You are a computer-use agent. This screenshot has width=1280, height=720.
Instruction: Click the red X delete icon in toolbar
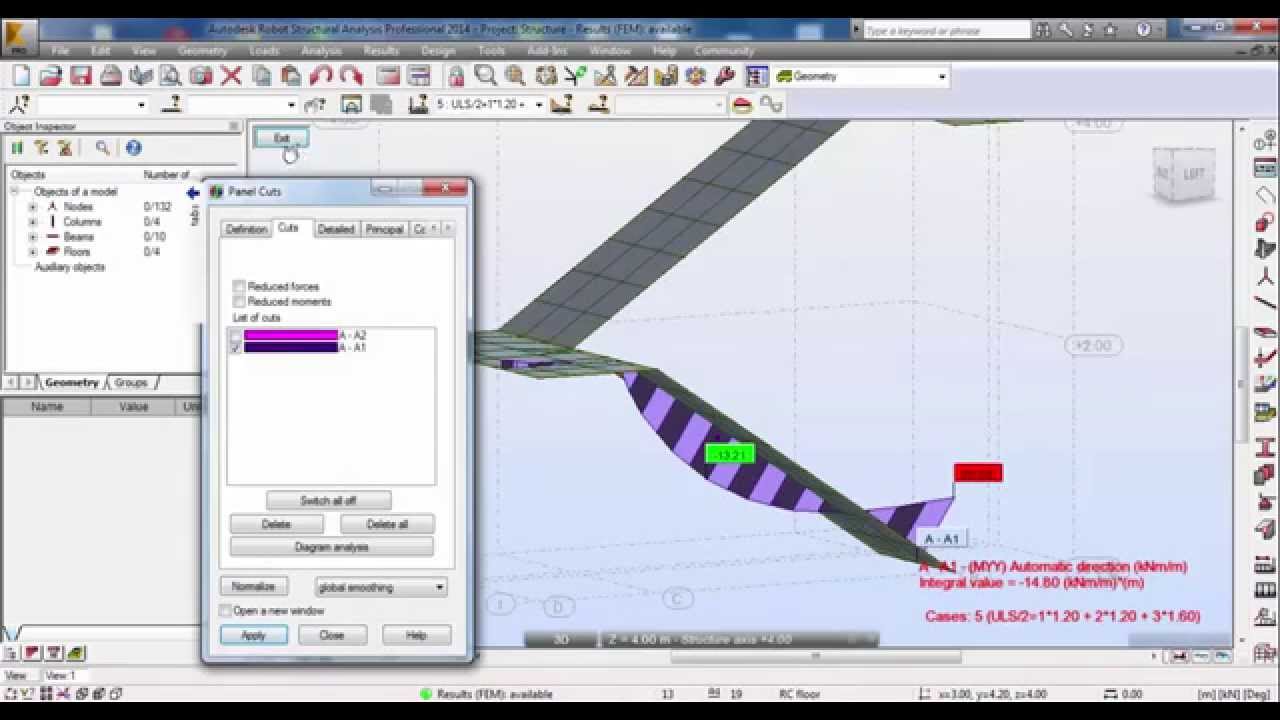[231, 76]
